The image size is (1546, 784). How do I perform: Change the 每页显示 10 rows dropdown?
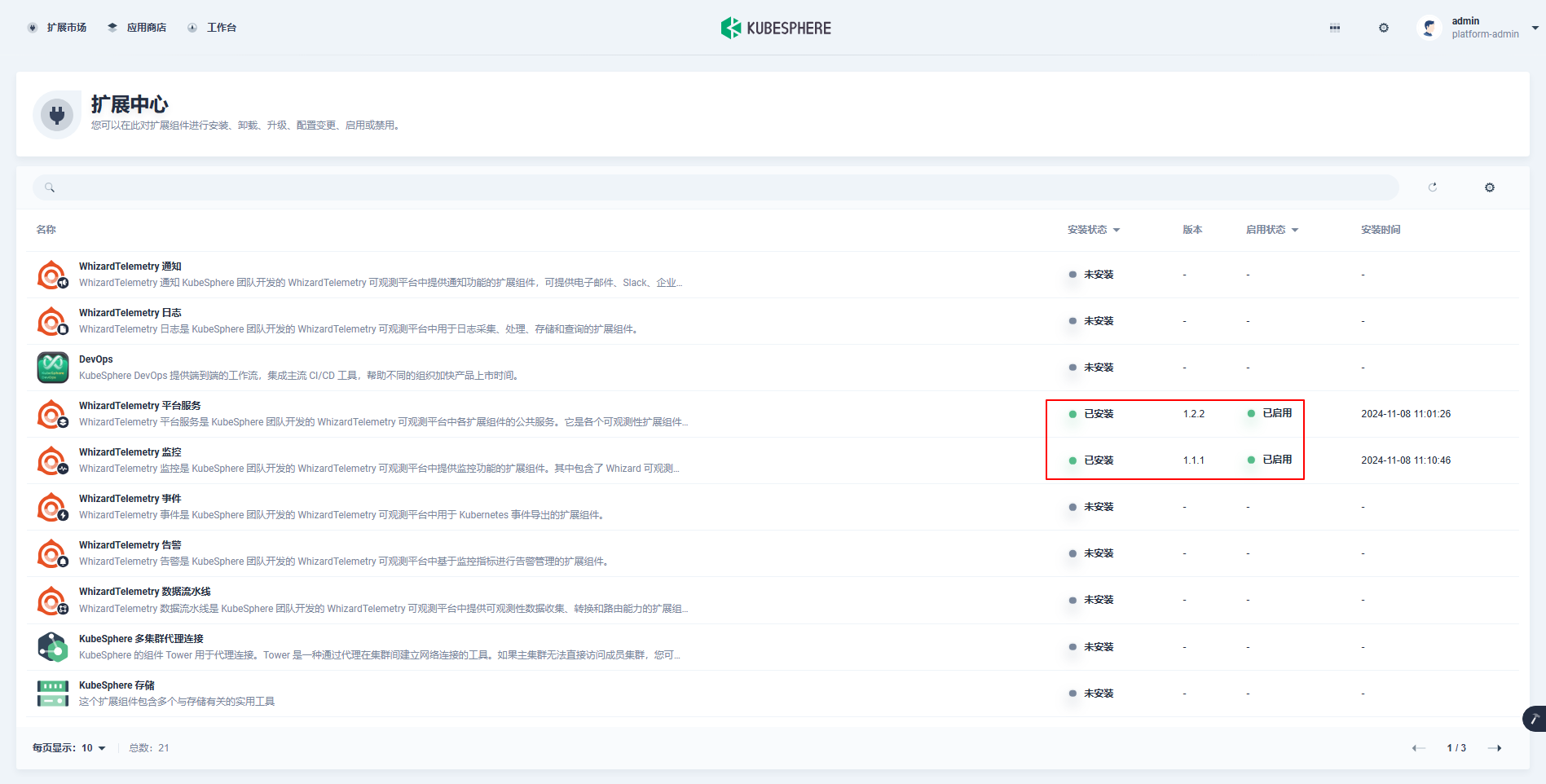click(x=69, y=748)
